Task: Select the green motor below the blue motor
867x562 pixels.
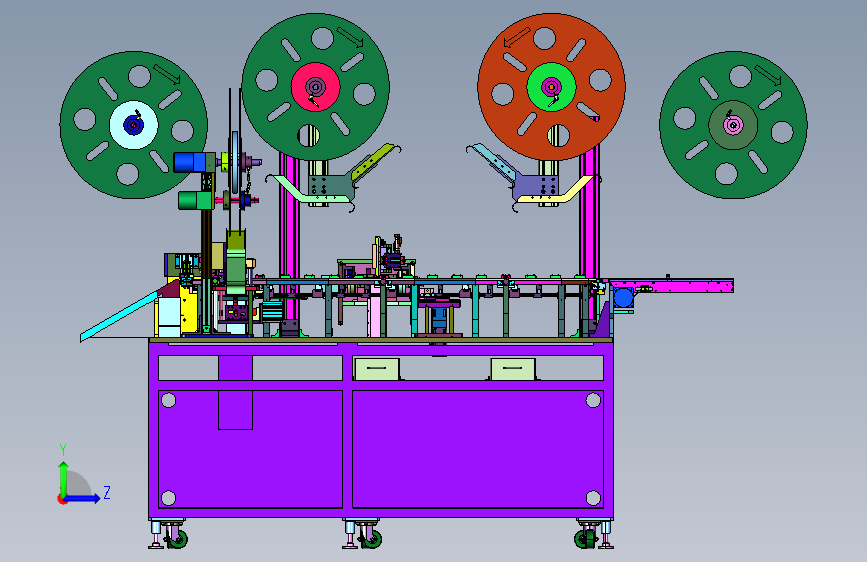Action: [195, 200]
